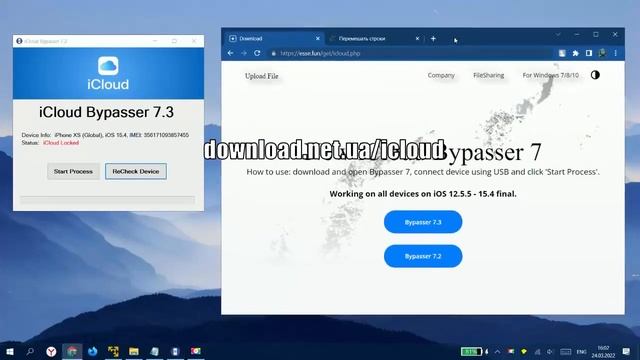The image size is (640, 360).
Task: Go back in the browser
Action: point(231,53)
